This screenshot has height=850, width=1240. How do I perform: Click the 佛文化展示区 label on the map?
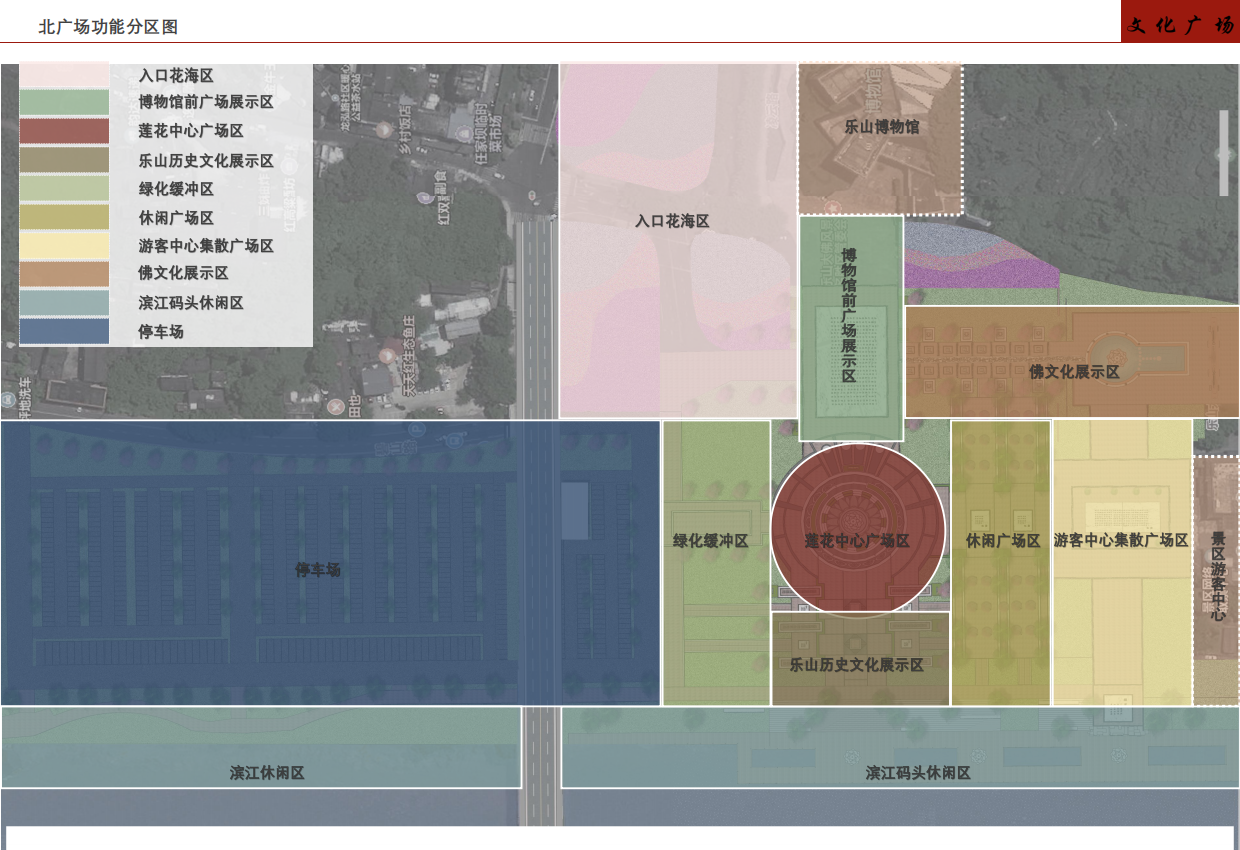1074,372
